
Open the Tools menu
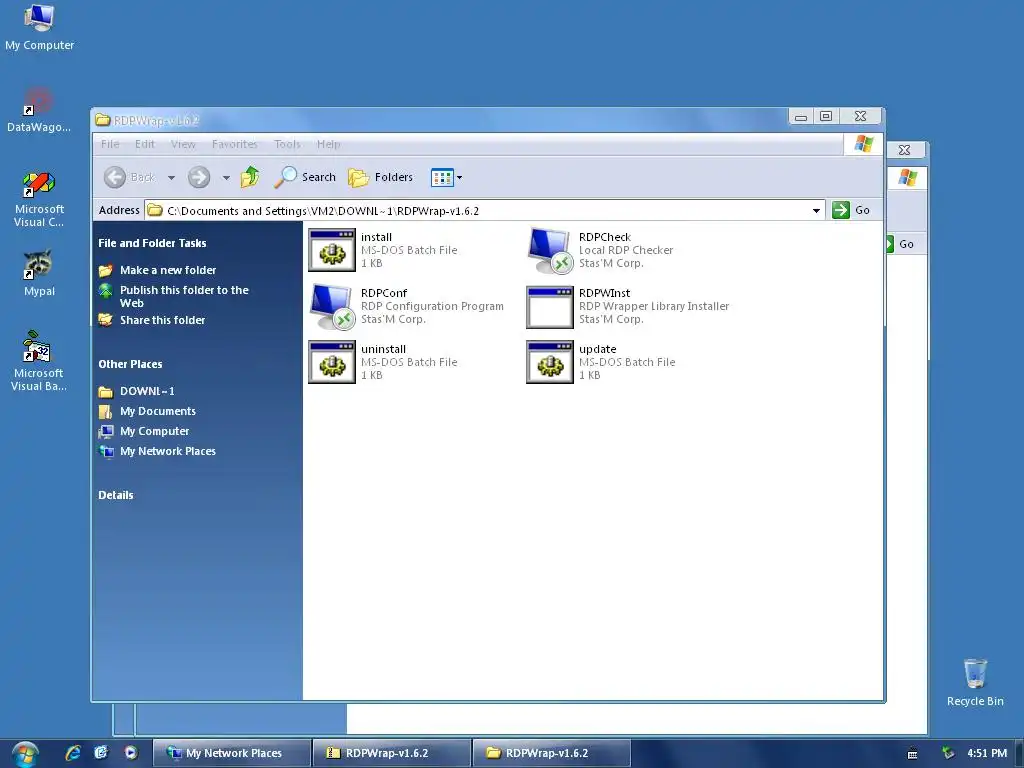(287, 144)
